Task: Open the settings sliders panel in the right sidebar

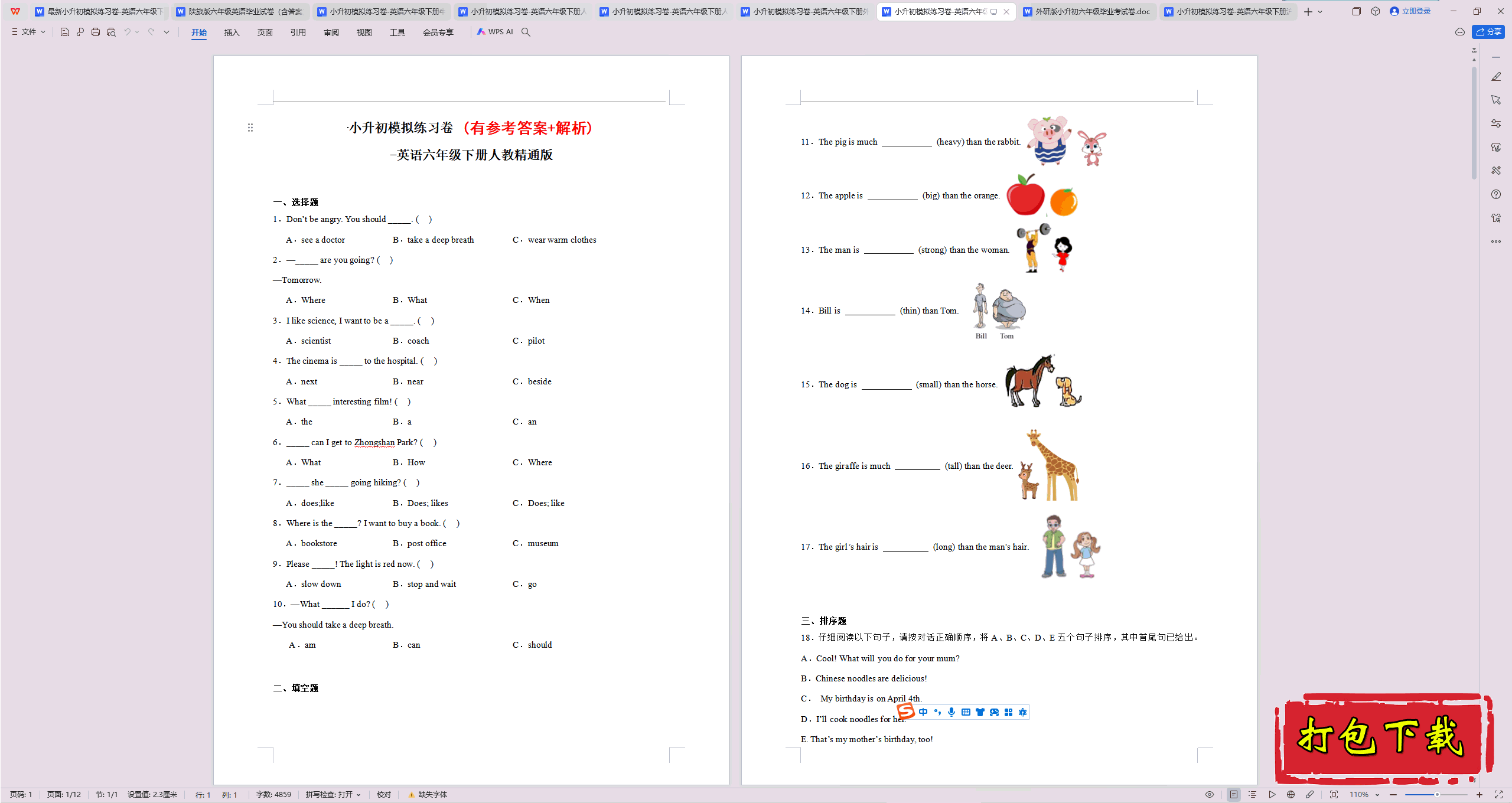Action: pyautogui.click(x=1496, y=123)
